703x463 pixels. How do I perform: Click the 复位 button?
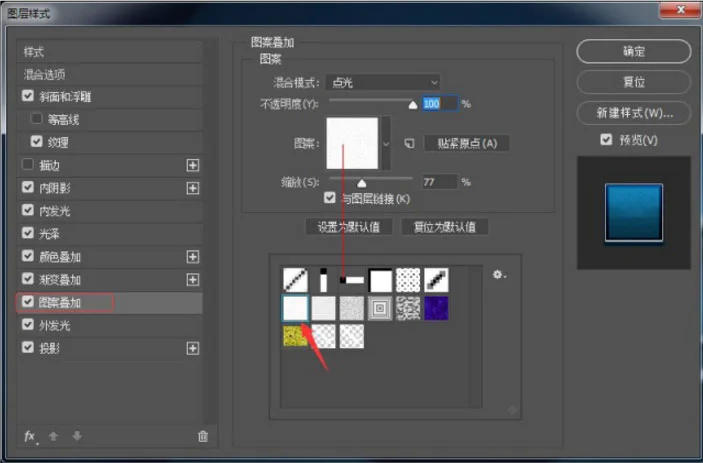[x=634, y=82]
